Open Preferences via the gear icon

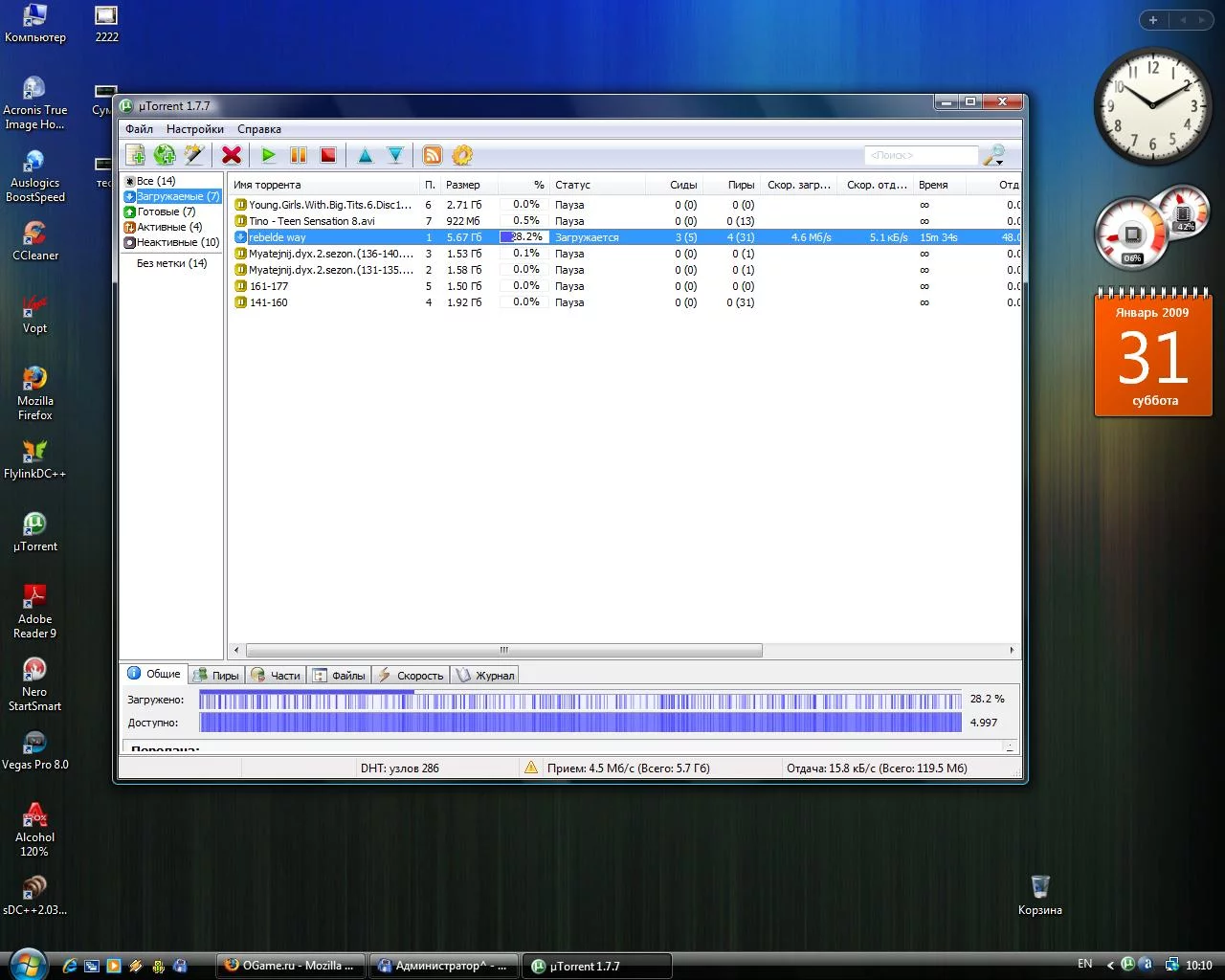tap(462, 155)
